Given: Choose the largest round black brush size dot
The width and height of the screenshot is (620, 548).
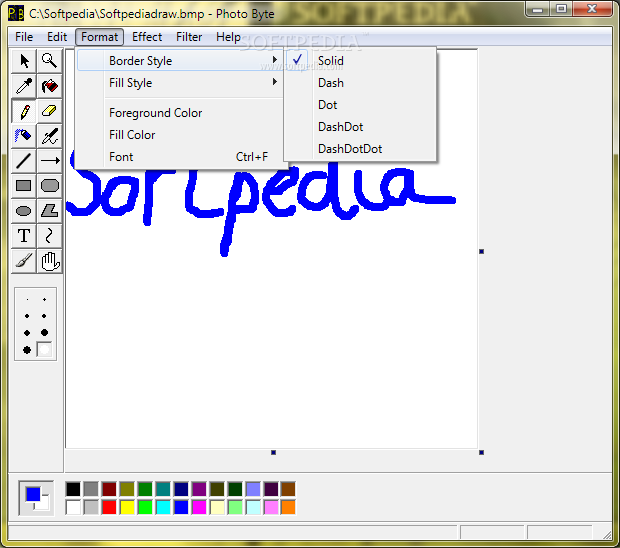Looking at the screenshot, I should click(27, 350).
